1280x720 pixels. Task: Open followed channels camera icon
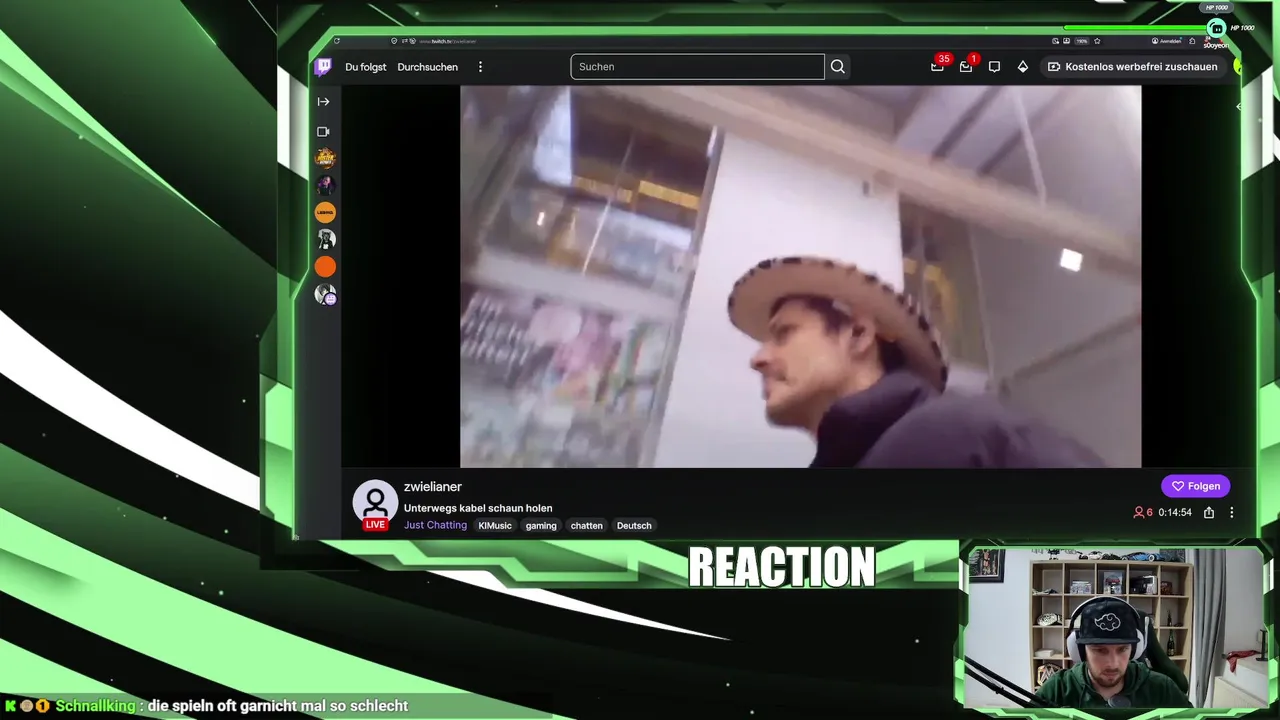point(323,131)
